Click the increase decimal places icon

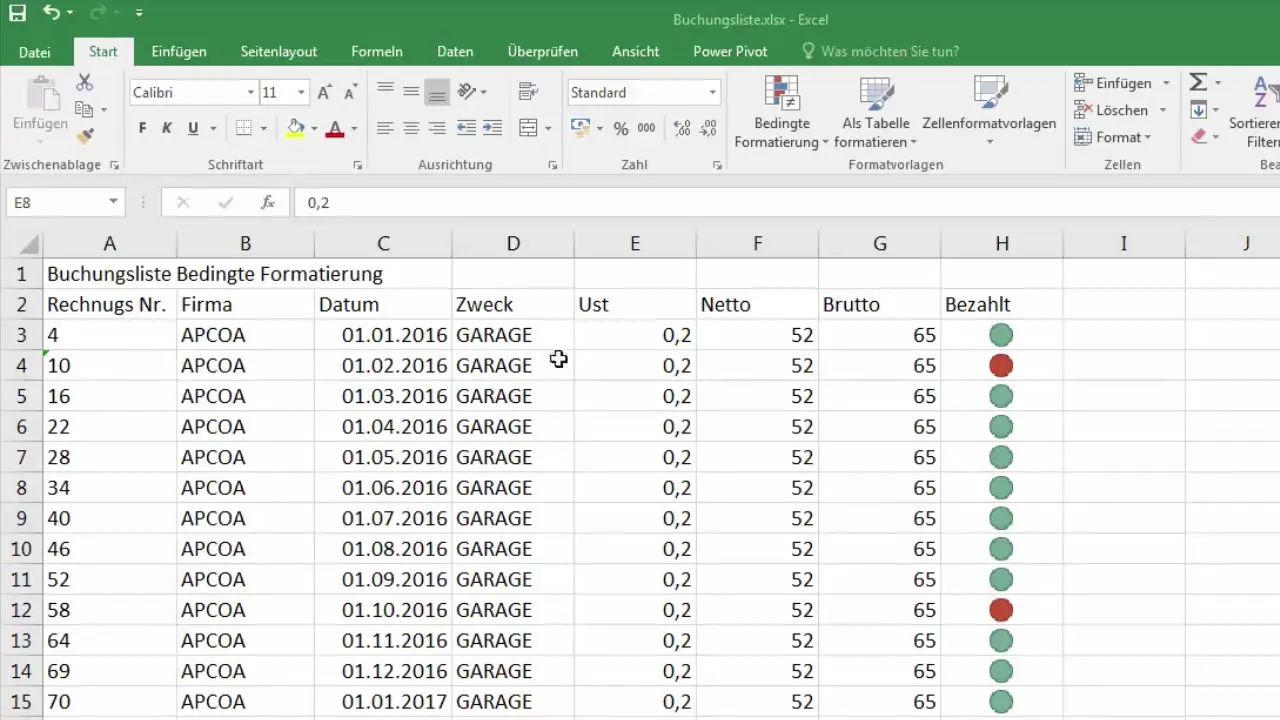pyautogui.click(x=682, y=128)
